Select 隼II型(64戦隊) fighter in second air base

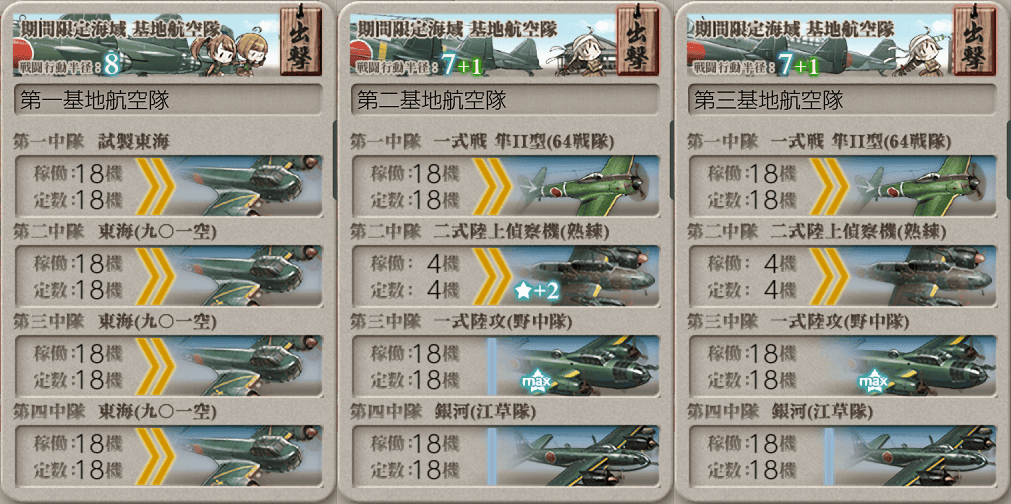click(x=505, y=186)
